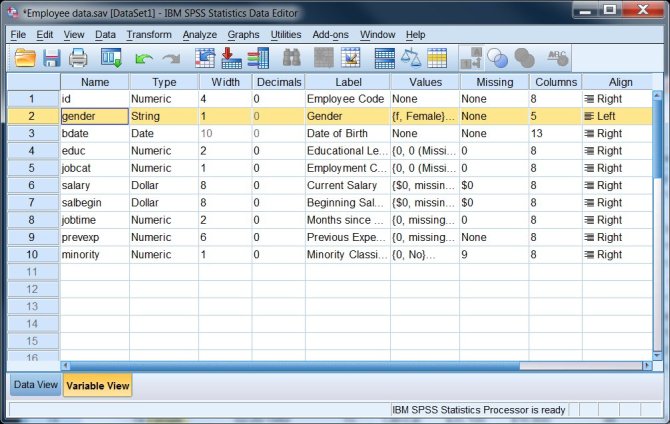670x424 pixels.
Task: Save the dataset using the floppy disk icon
Action: pyautogui.click(x=51, y=58)
